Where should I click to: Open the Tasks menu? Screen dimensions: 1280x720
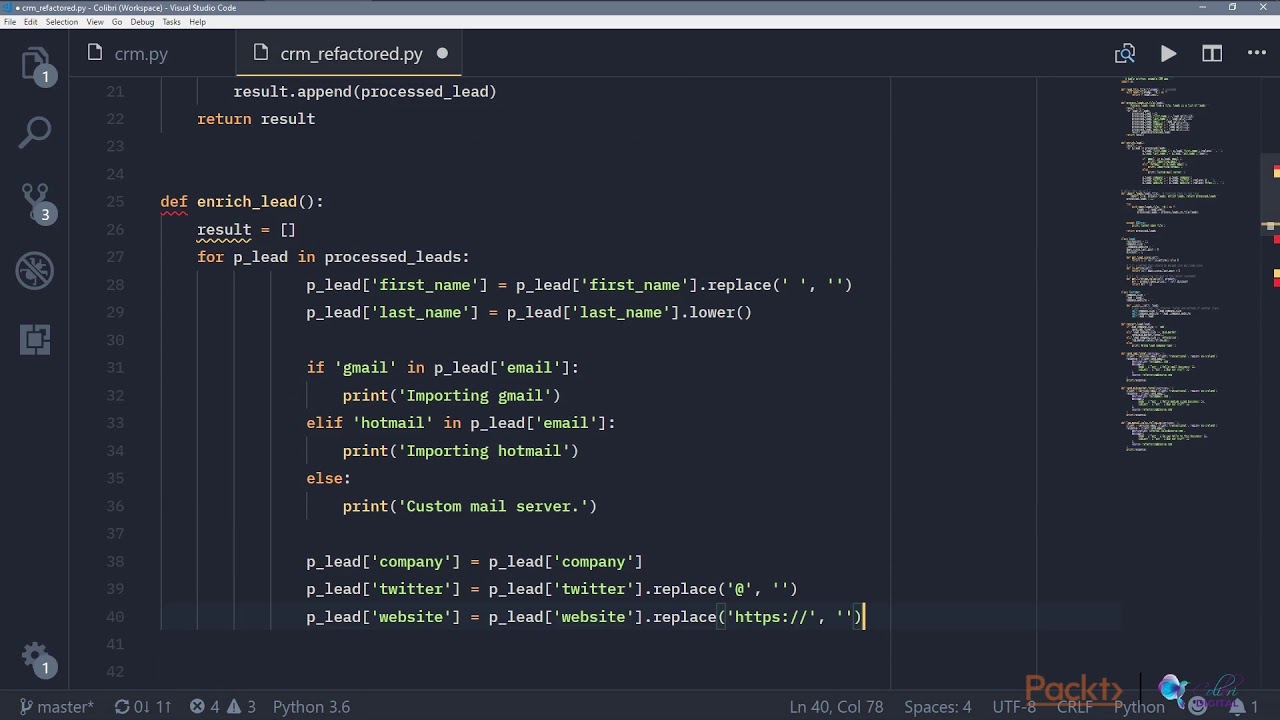coord(171,22)
